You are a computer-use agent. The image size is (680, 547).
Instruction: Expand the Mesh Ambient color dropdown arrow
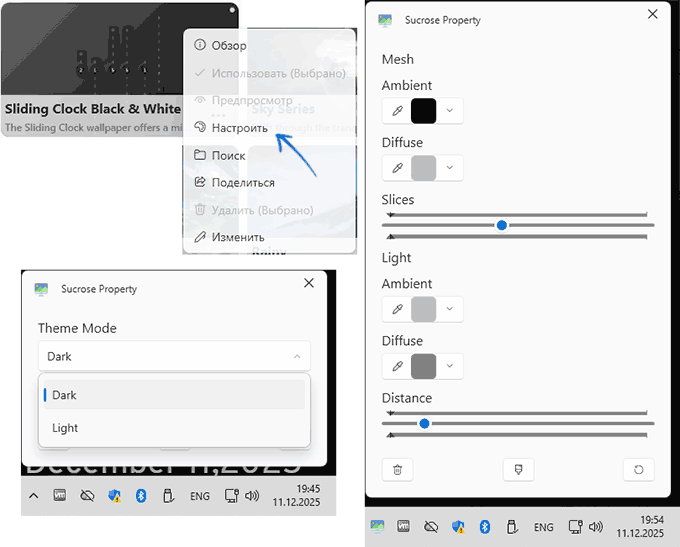coord(450,111)
